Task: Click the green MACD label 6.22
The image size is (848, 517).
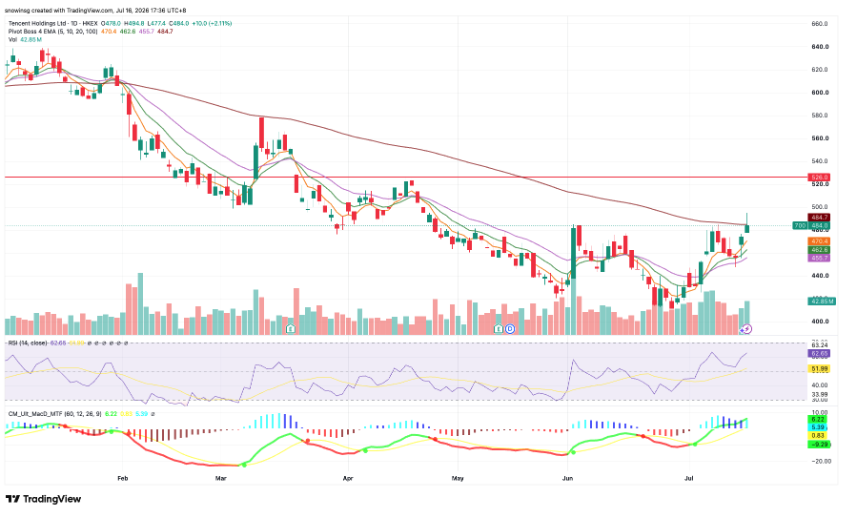Action: click(819, 419)
